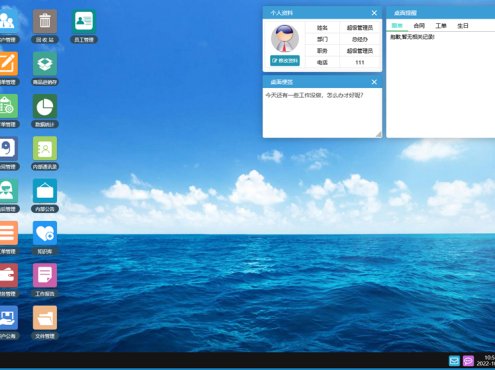Image resolution: width=495 pixels, height=370 pixels.
Task: Open the 内部公告 notice board icon
Action: pyautogui.click(x=45, y=191)
